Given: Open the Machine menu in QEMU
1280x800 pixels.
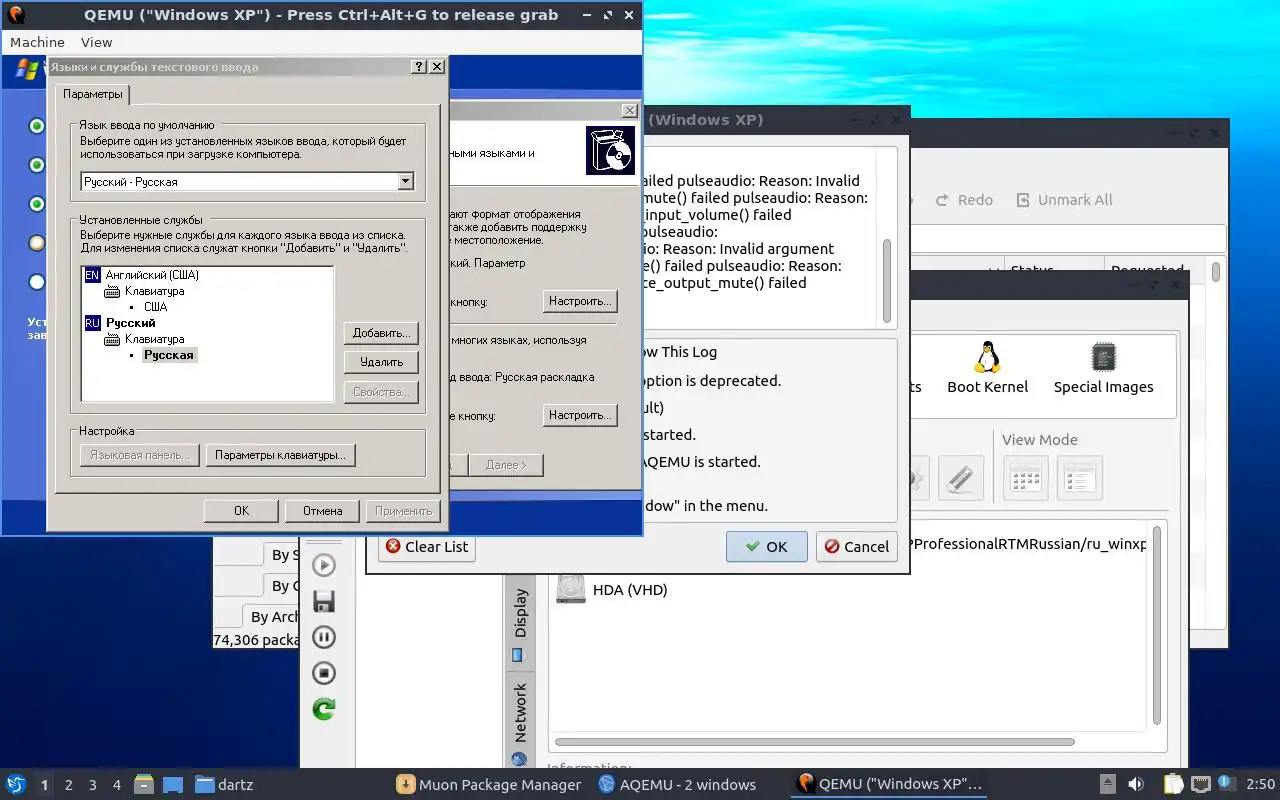Looking at the screenshot, I should coord(37,42).
